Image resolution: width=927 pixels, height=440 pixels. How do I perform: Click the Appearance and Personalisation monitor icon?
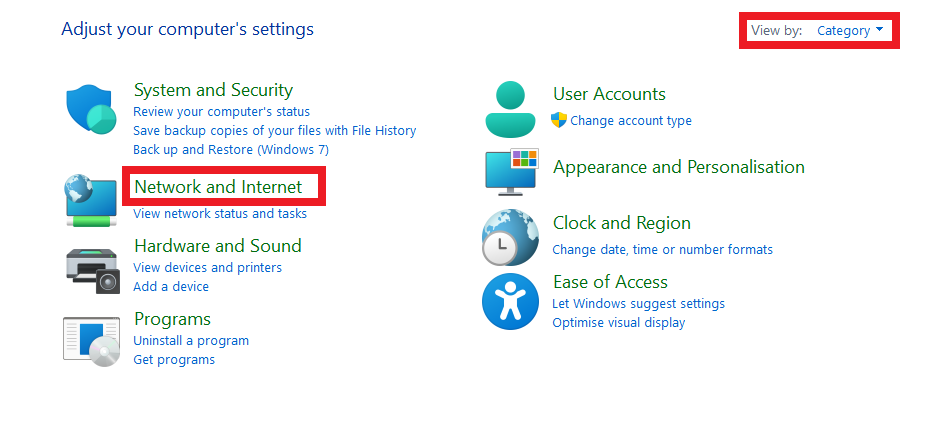click(511, 169)
